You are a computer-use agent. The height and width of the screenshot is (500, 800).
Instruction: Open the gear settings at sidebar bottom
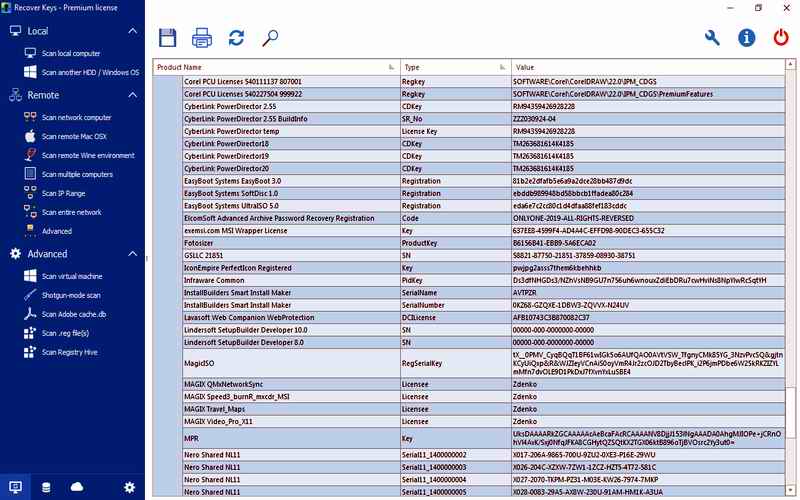coord(129,487)
